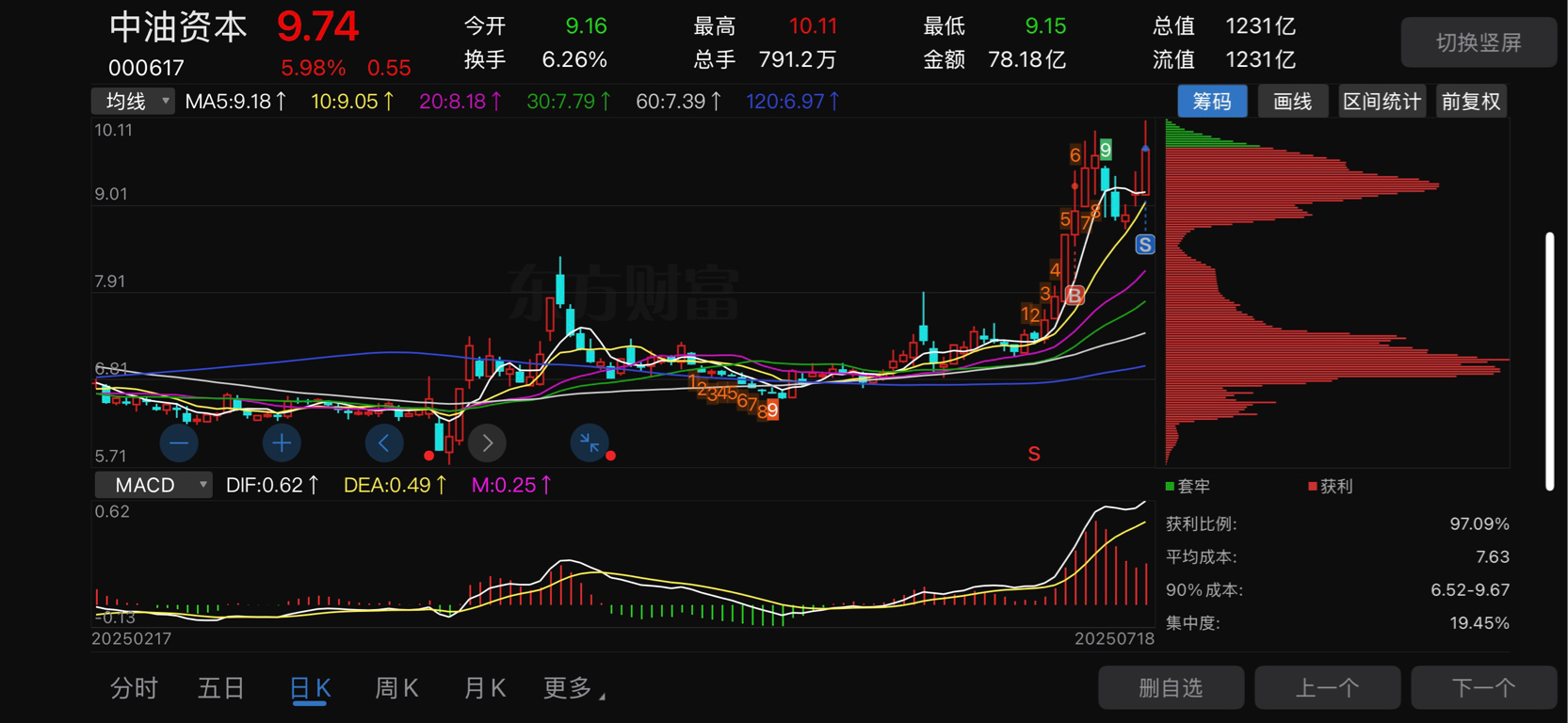Tap the 20:8.18 moving average label

point(461,102)
